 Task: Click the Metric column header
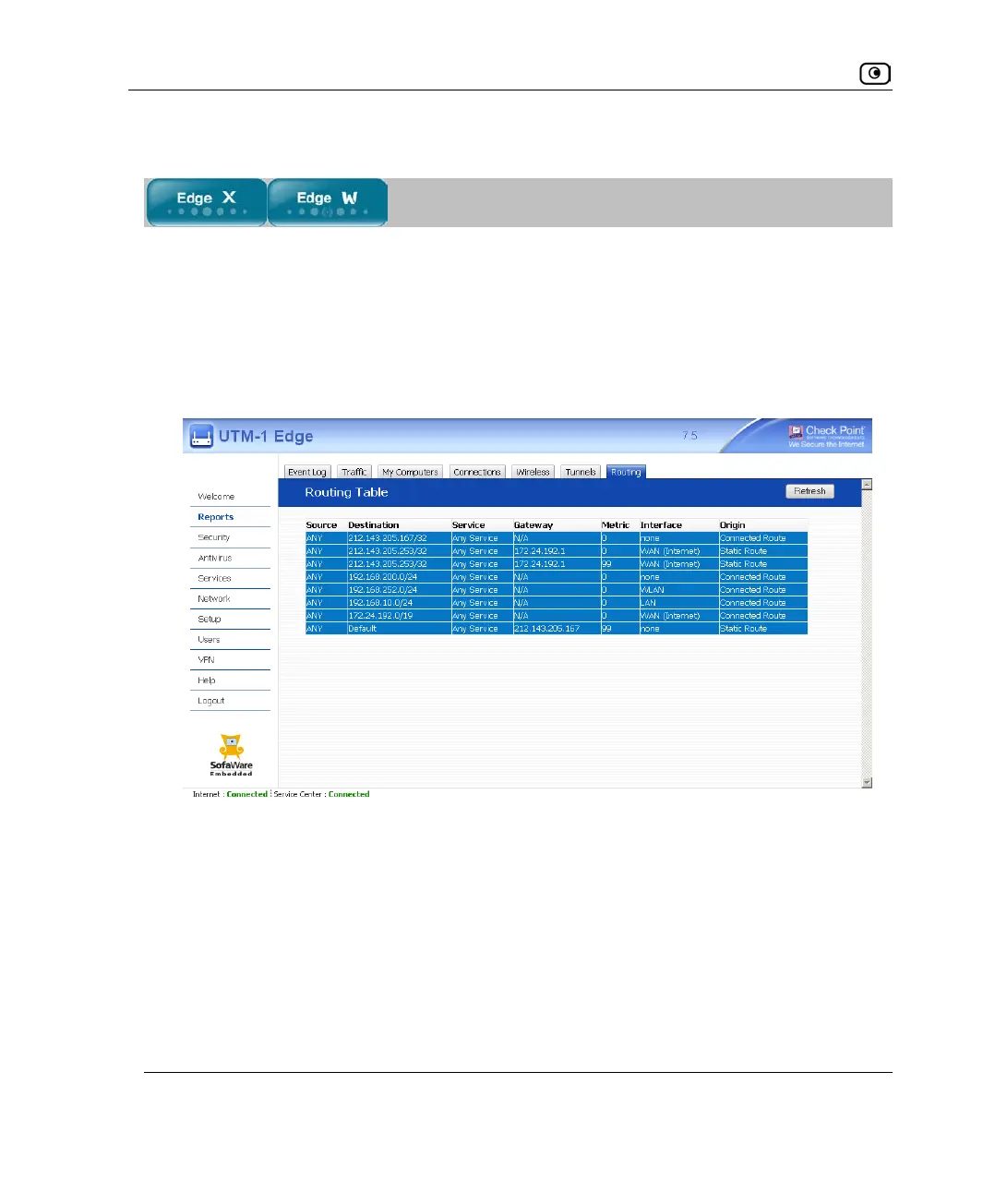pos(615,524)
